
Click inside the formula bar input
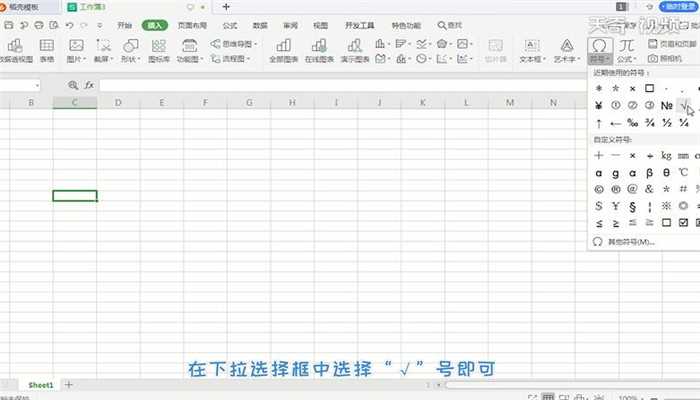coord(343,85)
